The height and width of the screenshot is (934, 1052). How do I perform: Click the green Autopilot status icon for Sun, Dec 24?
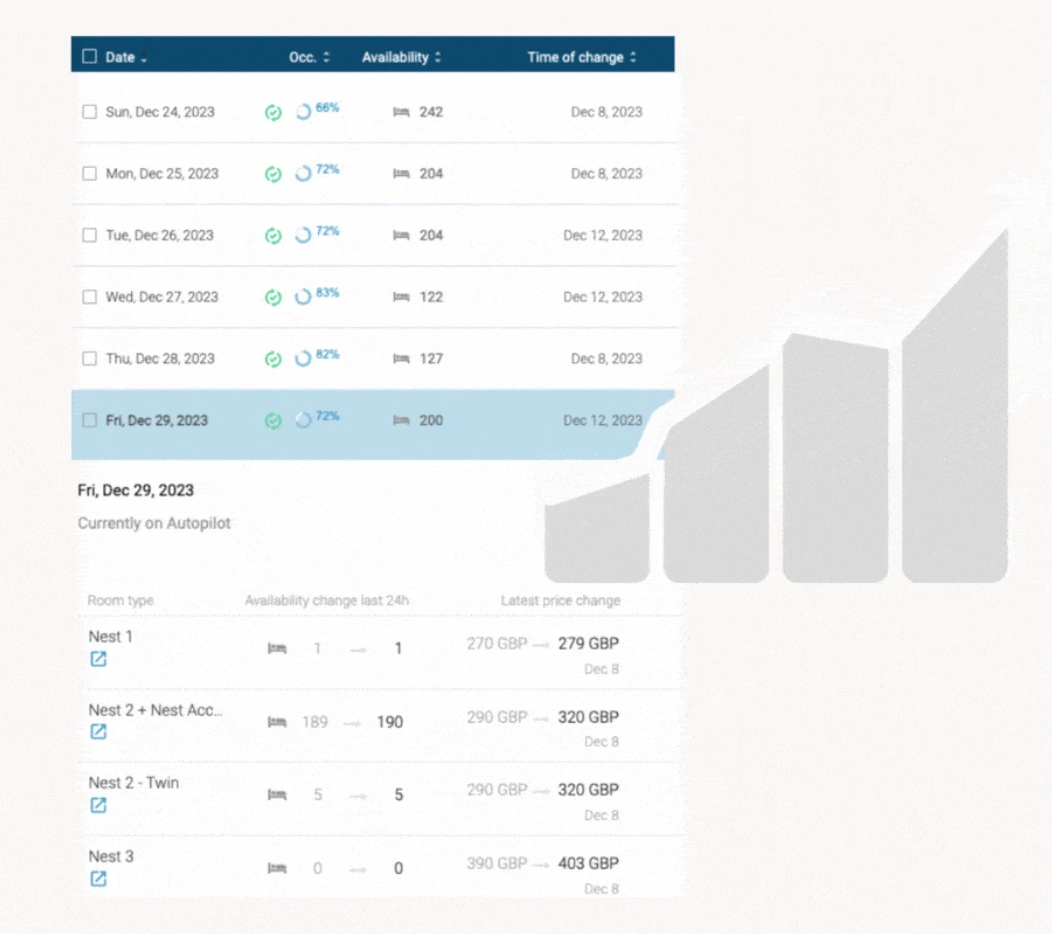tap(273, 112)
